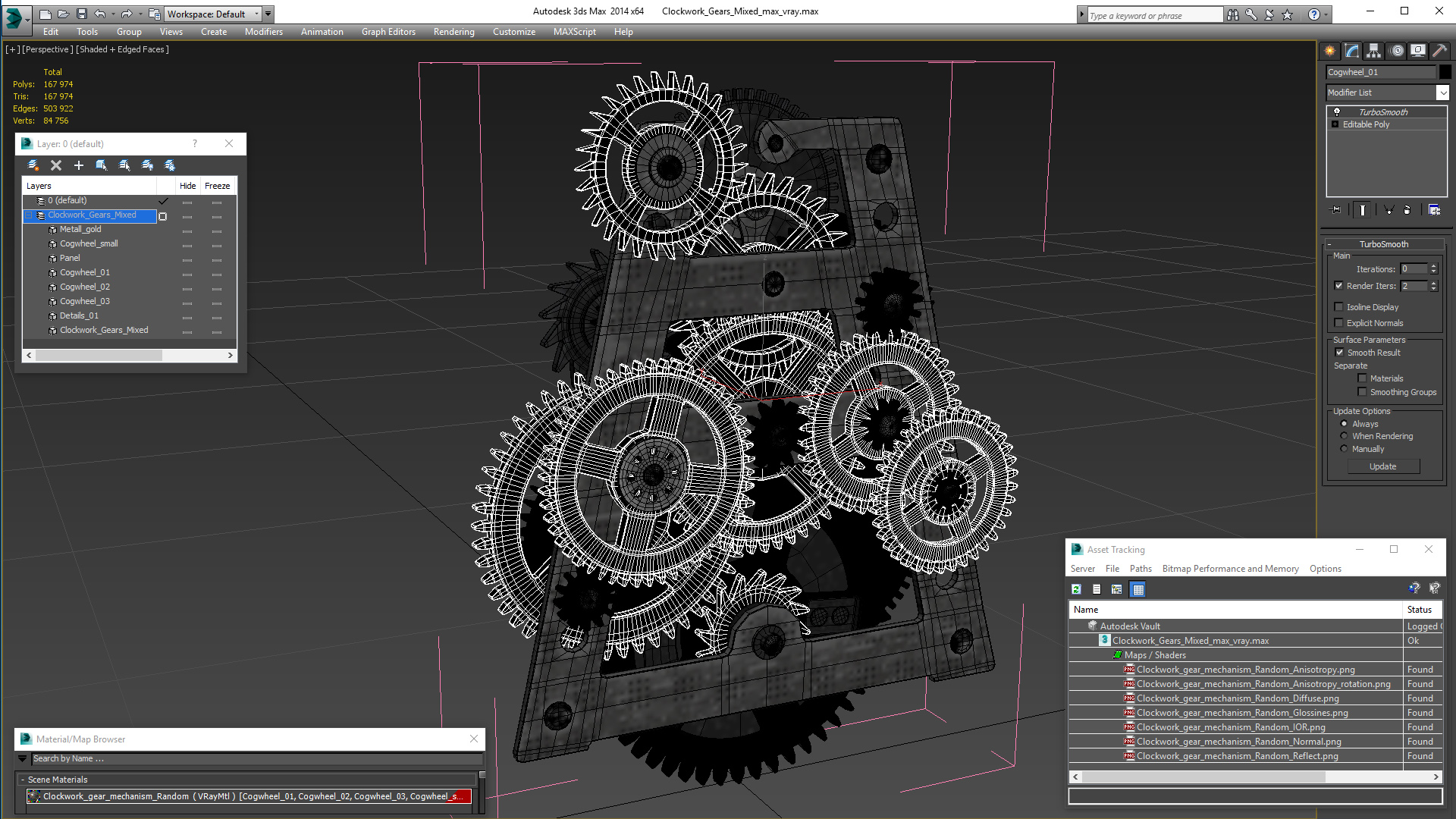The height and width of the screenshot is (819, 1456).
Task: Click the Save File floppy disk icon
Action: (82, 14)
